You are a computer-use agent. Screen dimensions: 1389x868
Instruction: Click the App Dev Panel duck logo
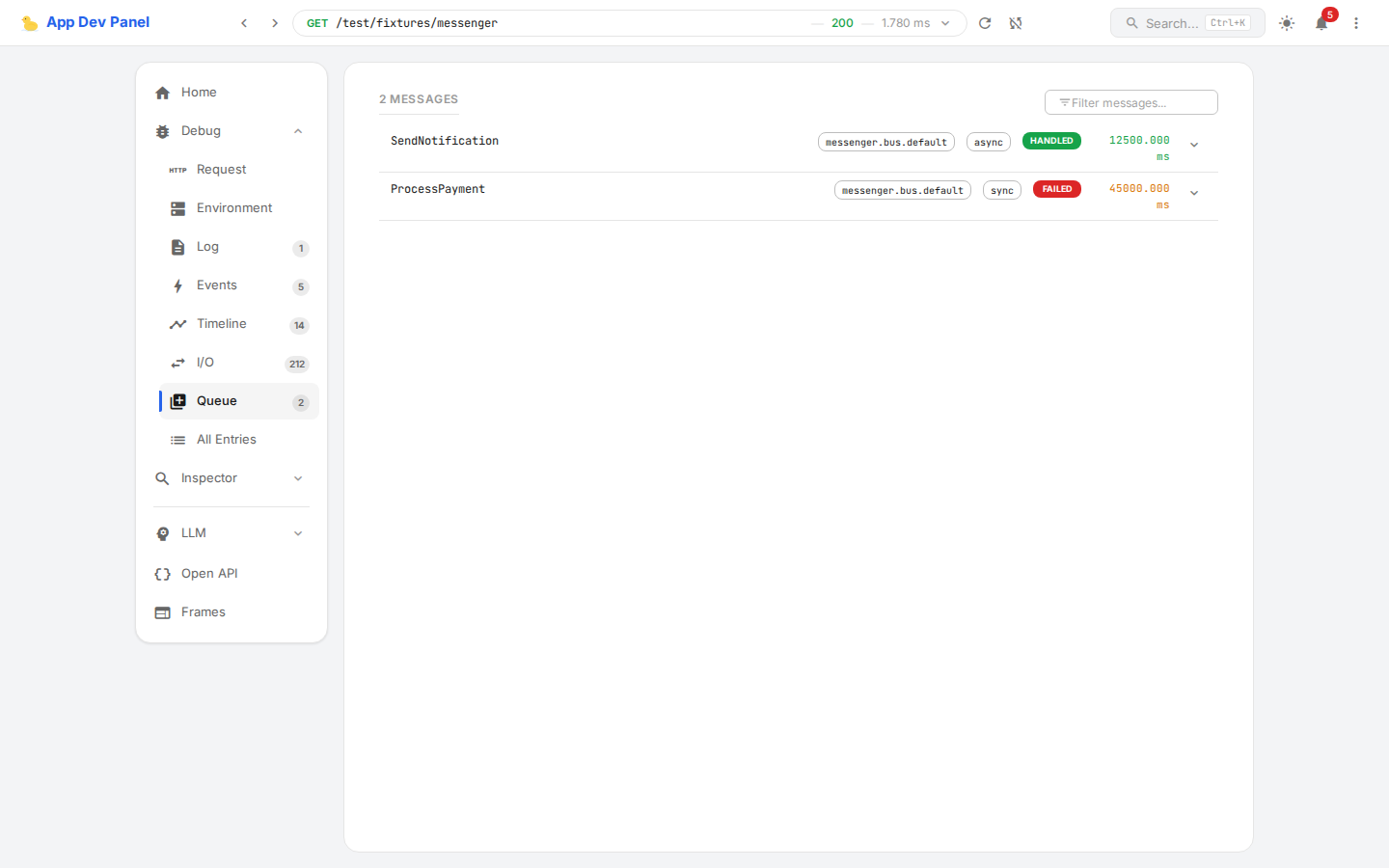30,23
